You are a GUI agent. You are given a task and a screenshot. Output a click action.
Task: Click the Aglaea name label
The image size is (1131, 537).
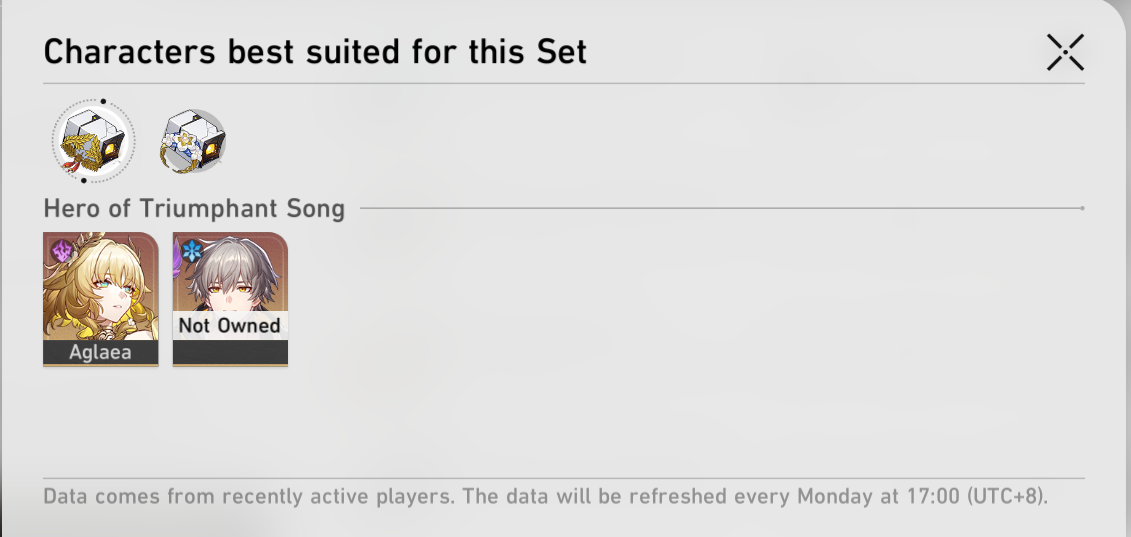point(100,352)
